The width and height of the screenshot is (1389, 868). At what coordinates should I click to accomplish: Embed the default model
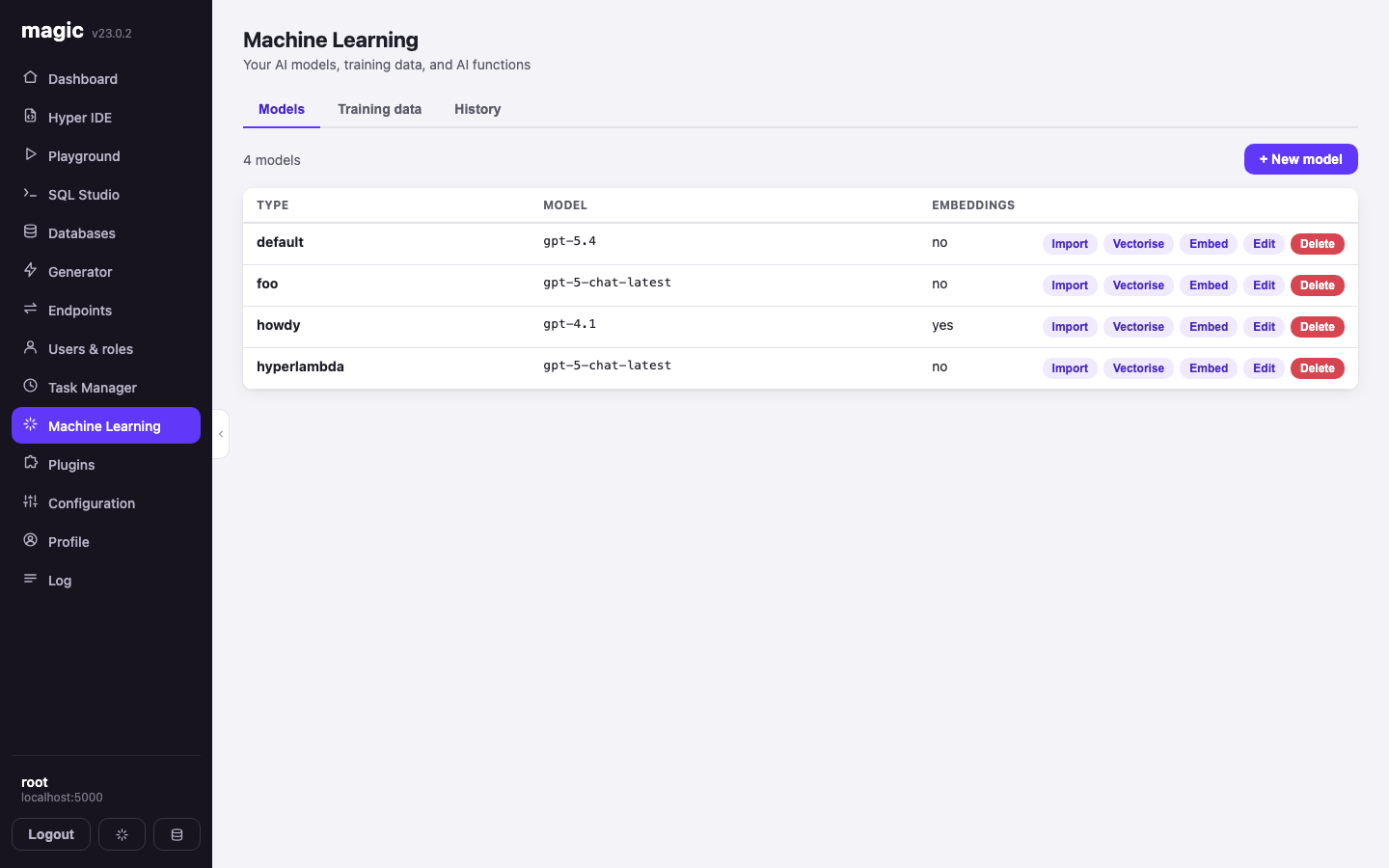pyautogui.click(x=1209, y=244)
